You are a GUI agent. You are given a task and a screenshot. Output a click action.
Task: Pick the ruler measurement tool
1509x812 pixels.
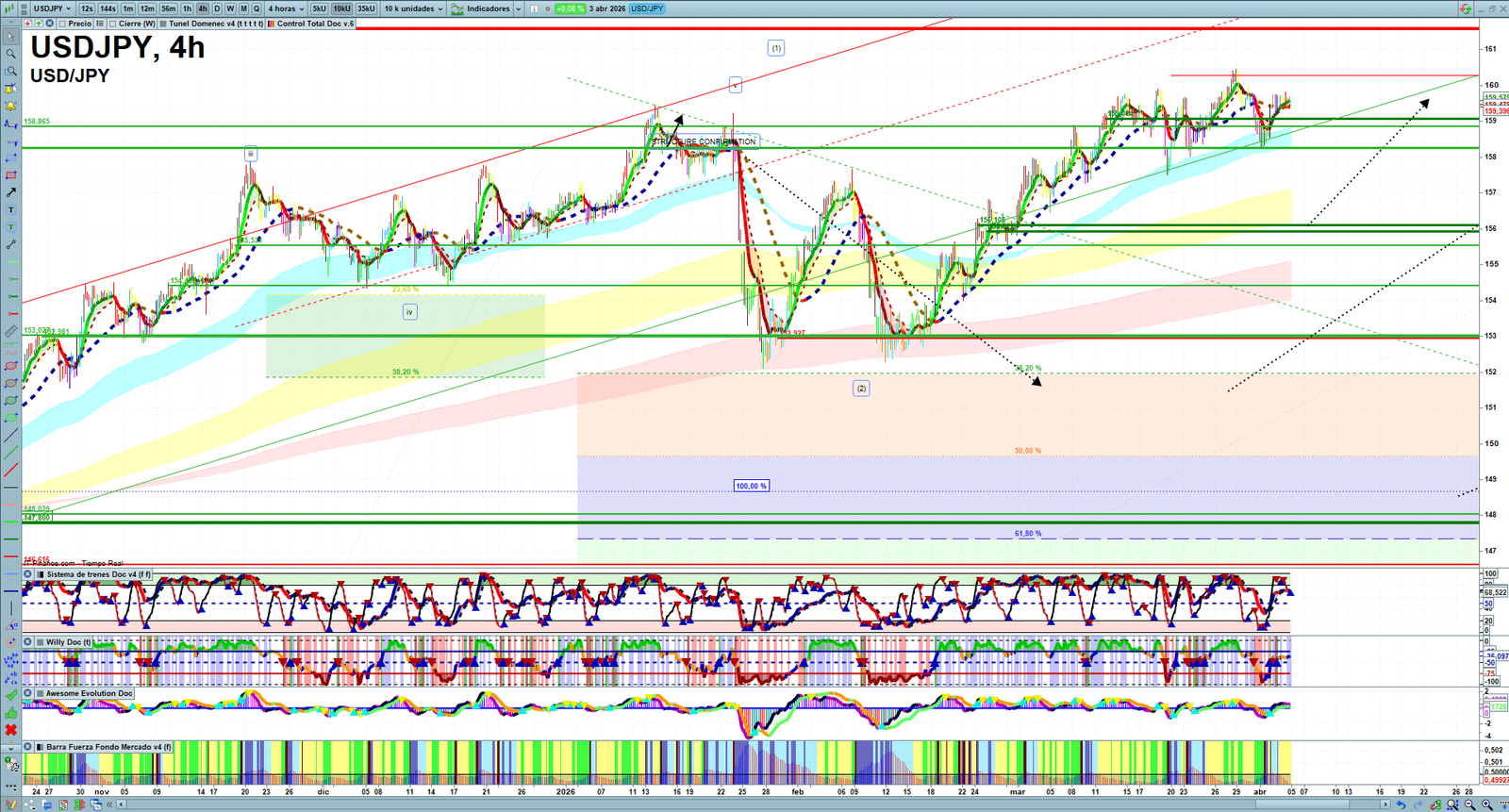point(11,331)
